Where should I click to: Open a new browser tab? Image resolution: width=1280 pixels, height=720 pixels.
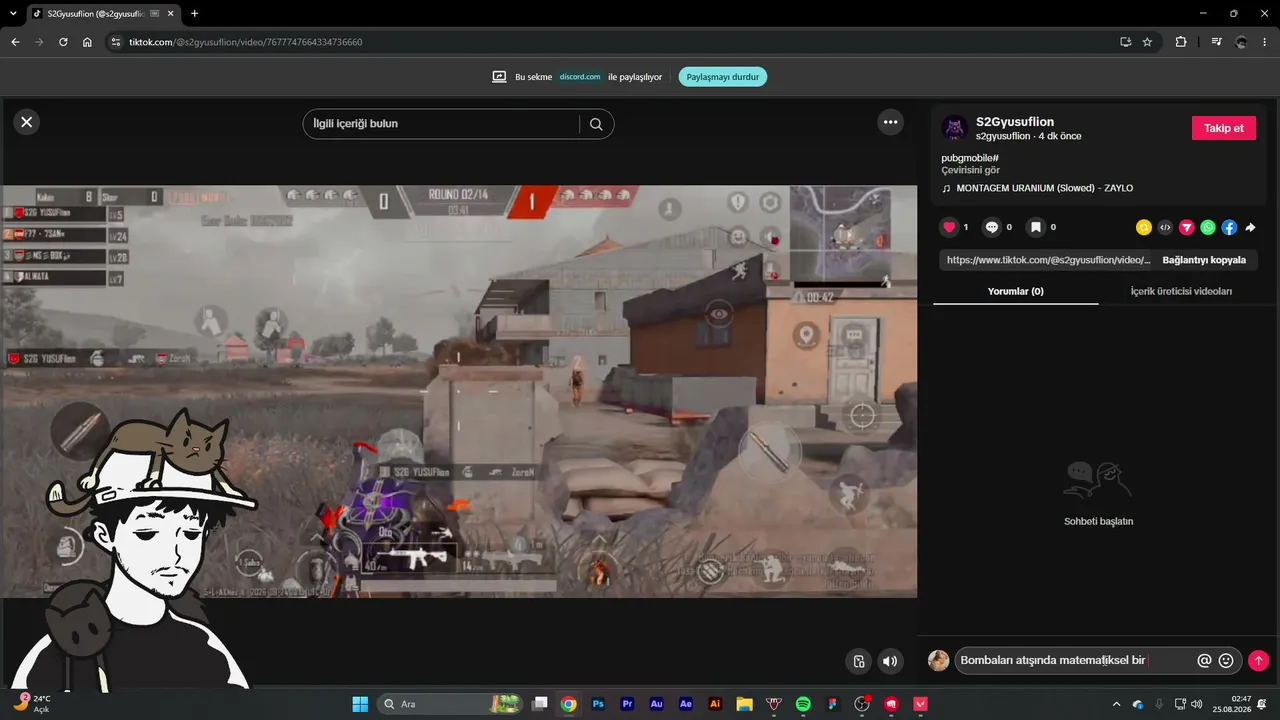click(194, 14)
